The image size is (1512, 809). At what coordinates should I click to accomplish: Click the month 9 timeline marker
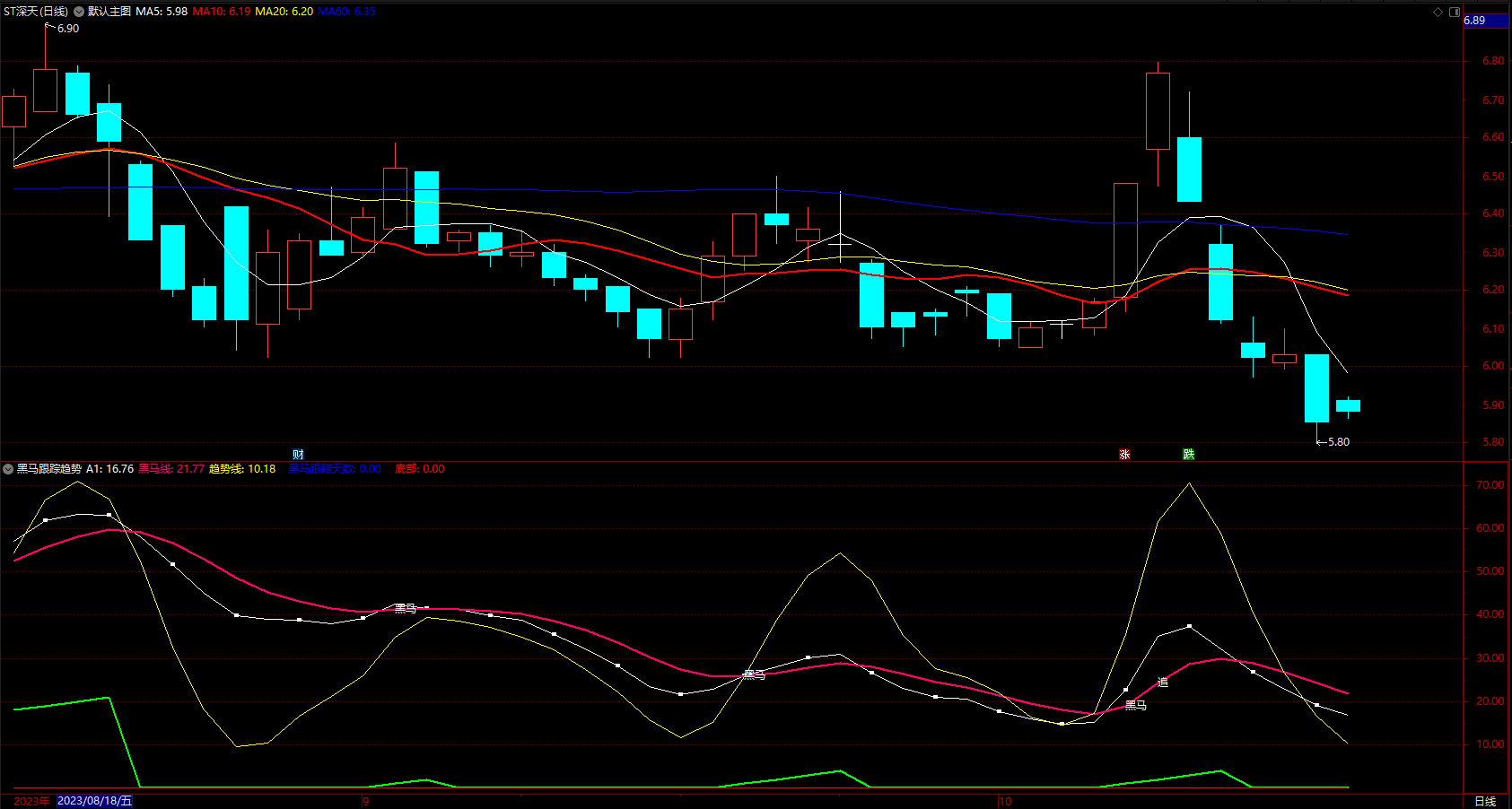pyautogui.click(x=366, y=801)
